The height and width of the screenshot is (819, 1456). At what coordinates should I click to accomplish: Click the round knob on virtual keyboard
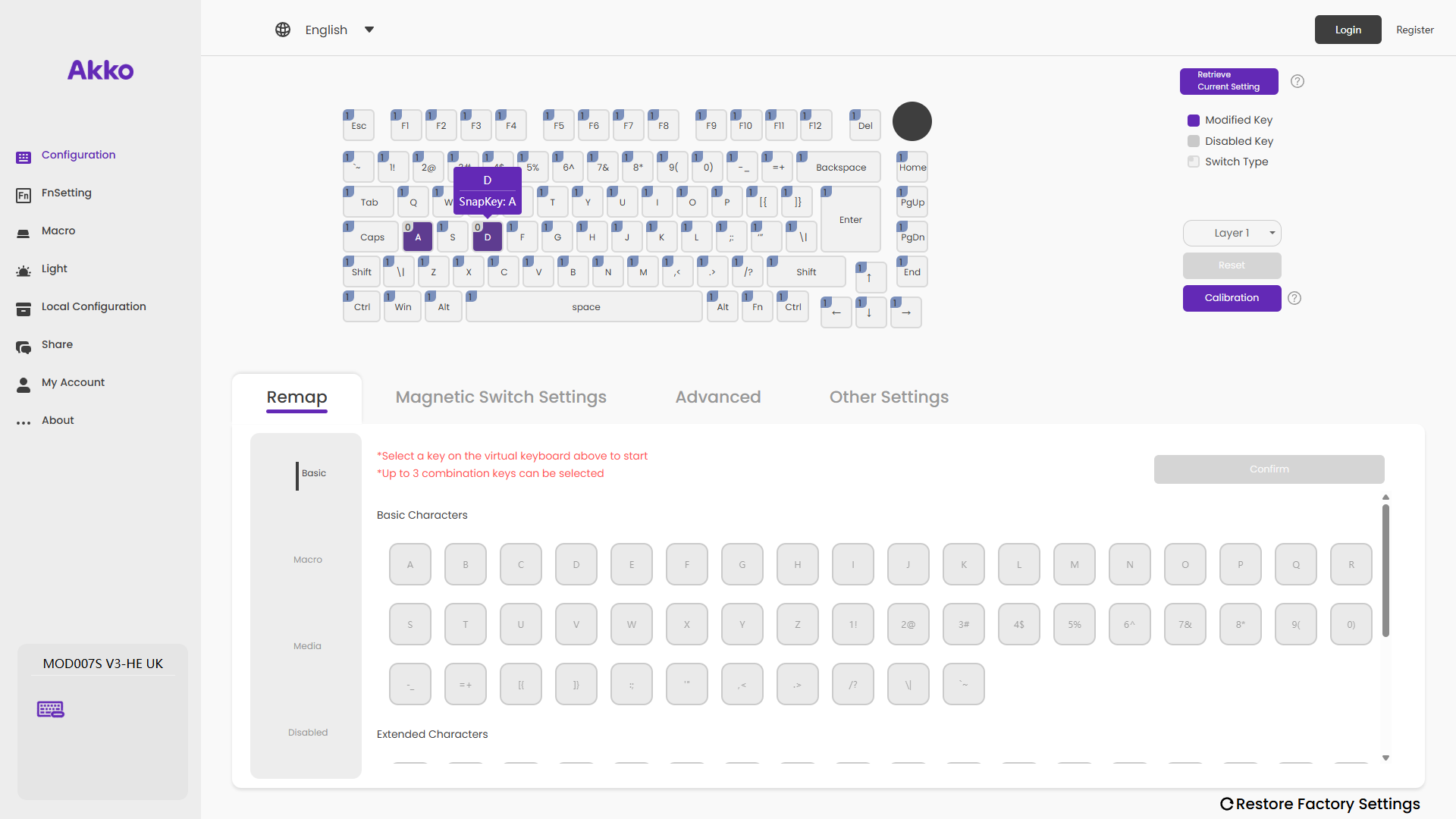(912, 121)
